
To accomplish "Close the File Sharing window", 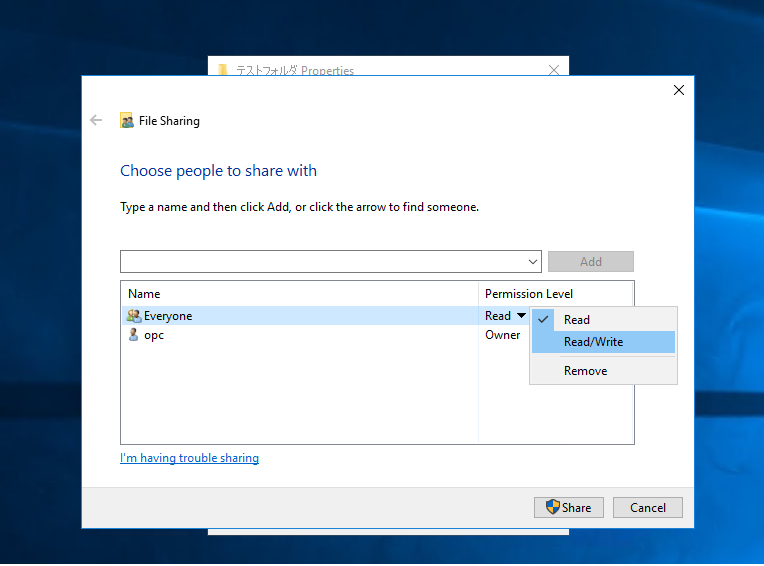I will pos(679,90).
